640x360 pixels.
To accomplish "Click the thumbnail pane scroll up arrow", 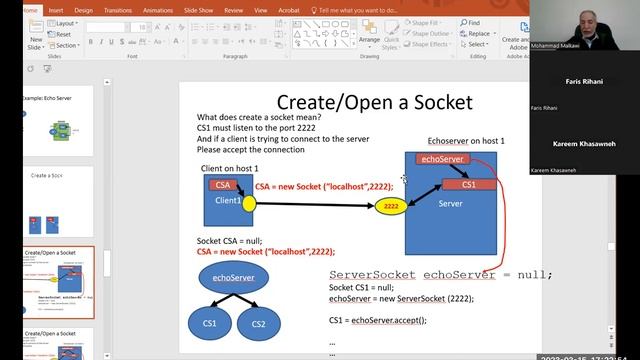I will click(x=107, y=82).
